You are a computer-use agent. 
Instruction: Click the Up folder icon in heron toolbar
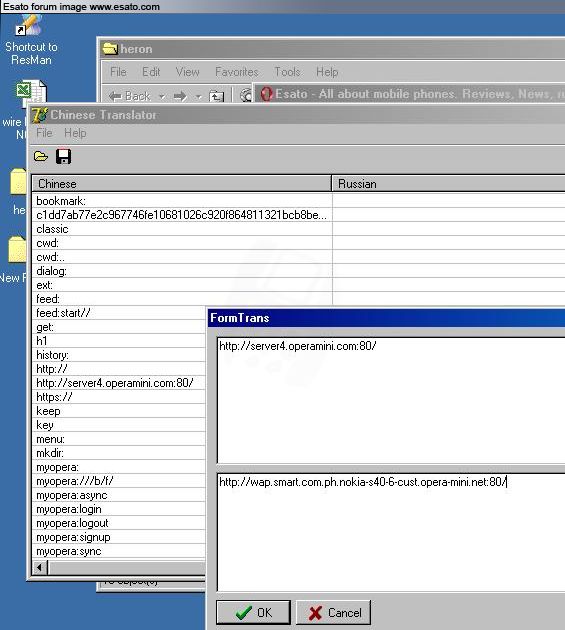click(217, 96)
